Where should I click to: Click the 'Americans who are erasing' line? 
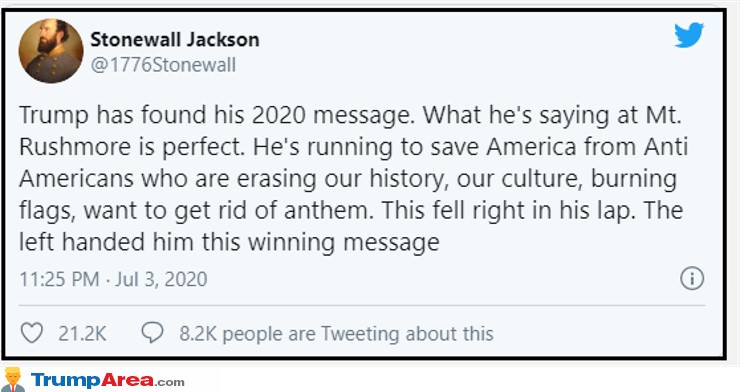348,179
